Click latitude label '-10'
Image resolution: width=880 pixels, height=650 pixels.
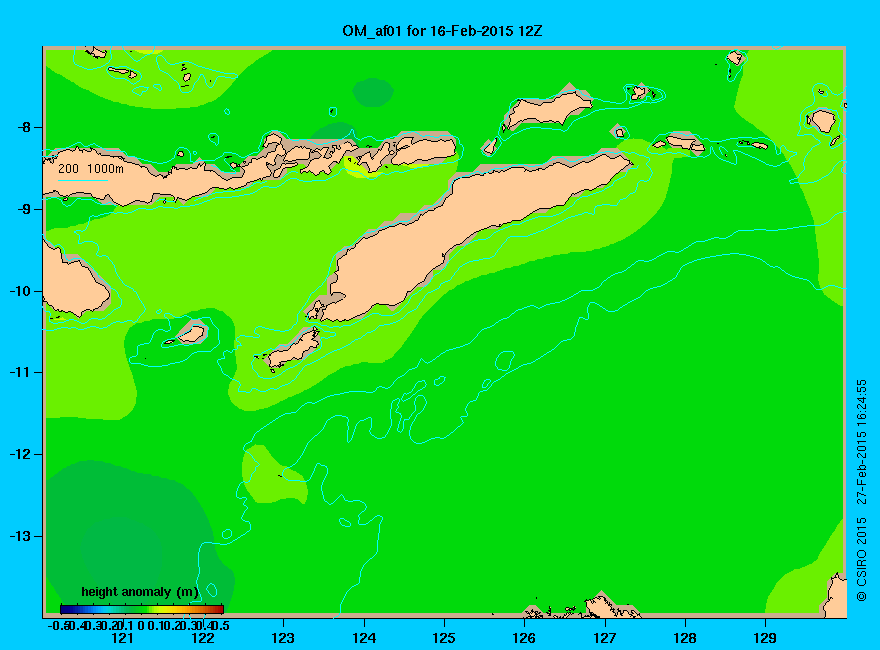(20, 291)
